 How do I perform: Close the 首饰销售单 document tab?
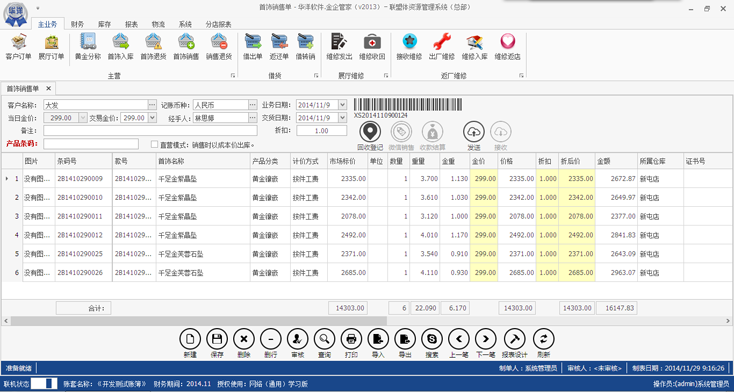coord(48,89)
